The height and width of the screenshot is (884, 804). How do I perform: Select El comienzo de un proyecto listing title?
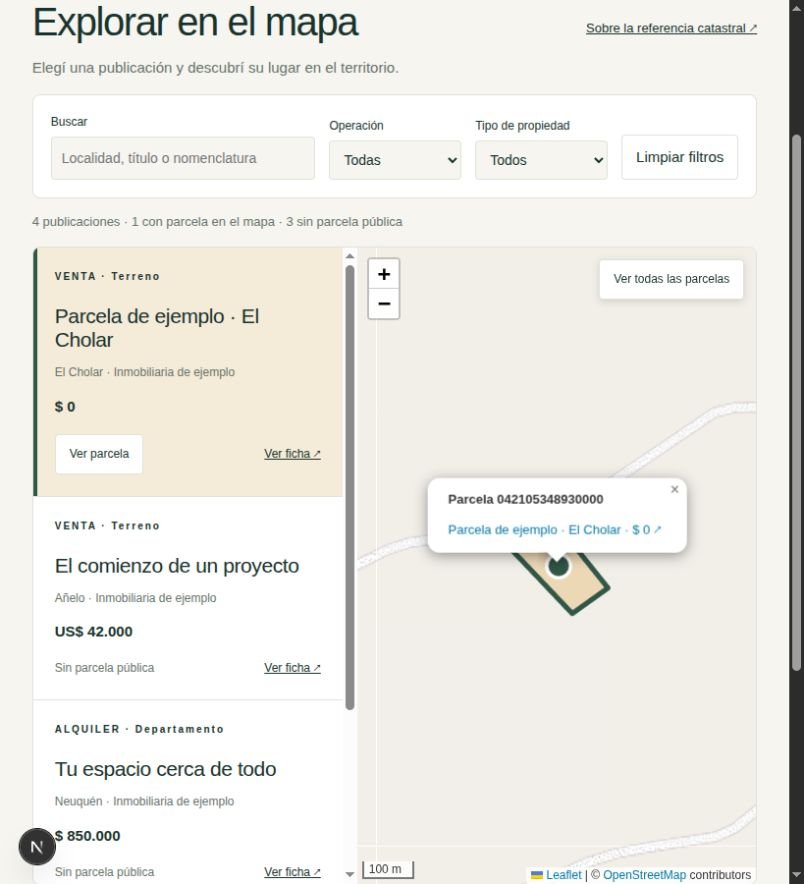(x=176, y=566)
